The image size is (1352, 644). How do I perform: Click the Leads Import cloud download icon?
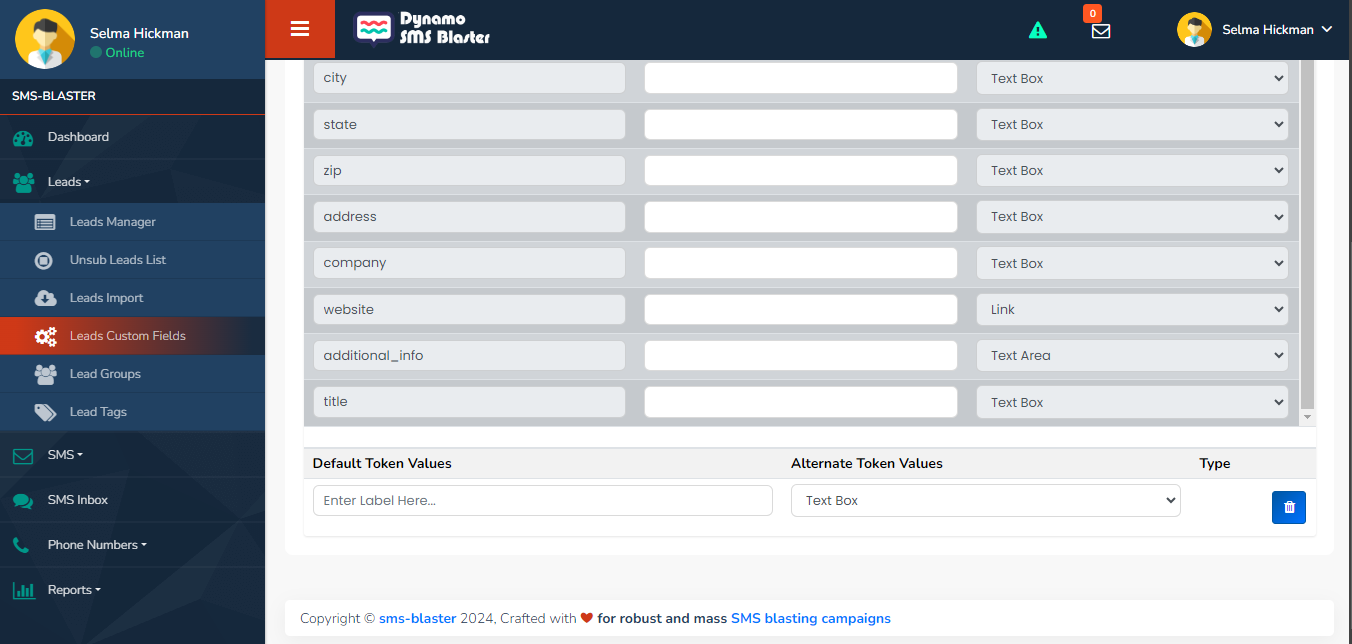[45, 298]
